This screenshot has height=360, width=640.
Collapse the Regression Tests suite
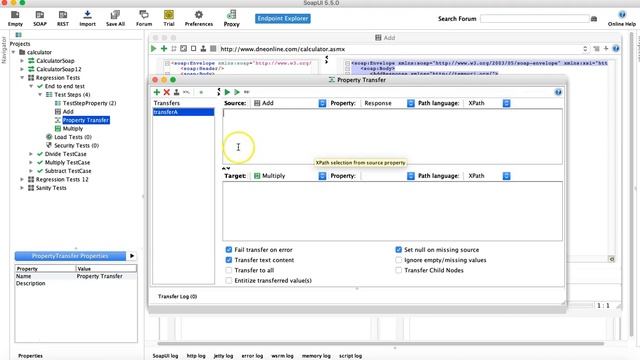tap(22, 78)
